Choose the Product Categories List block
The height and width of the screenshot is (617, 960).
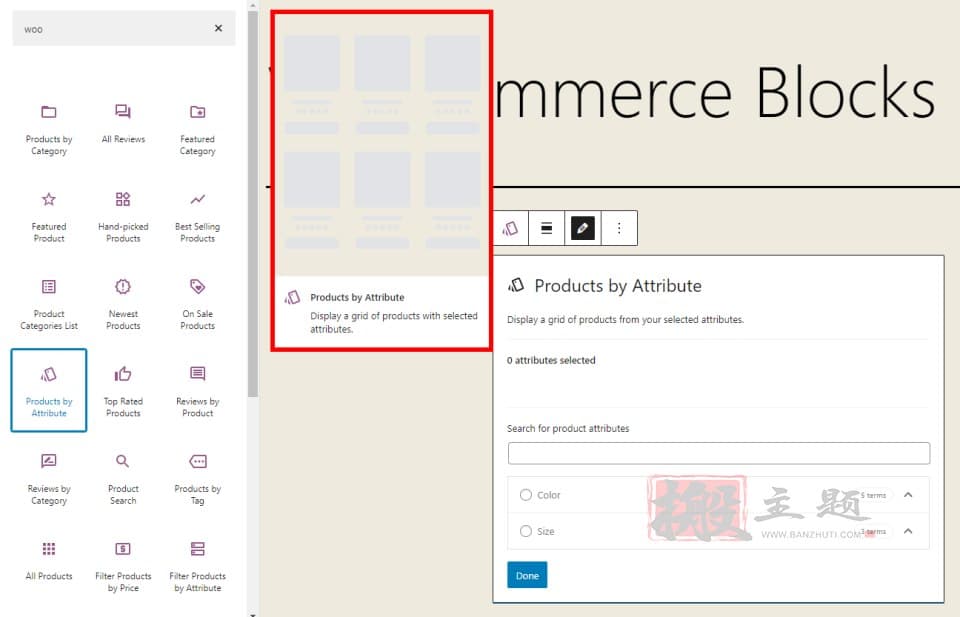[49, 304]
